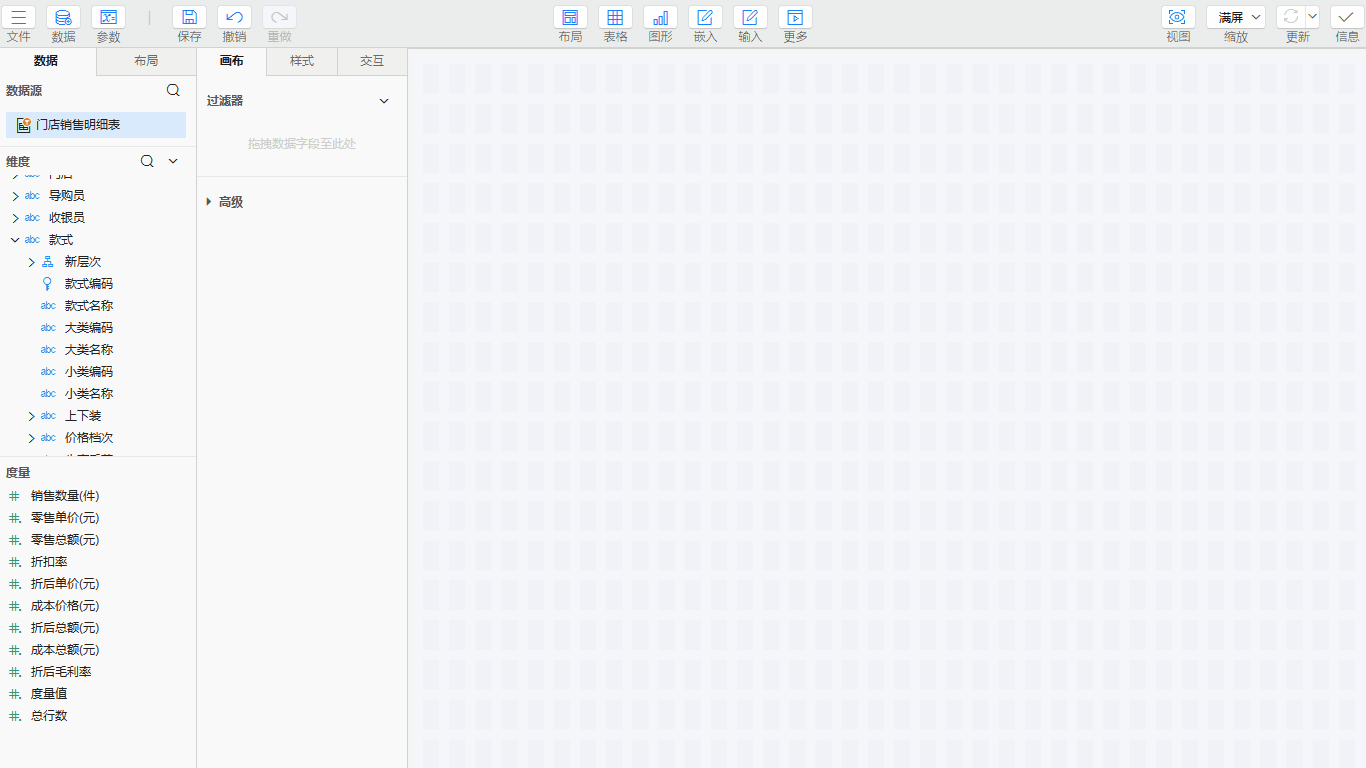Insert a 图形 chart component
Screen dimensions: 1366x768
(660, 17)
